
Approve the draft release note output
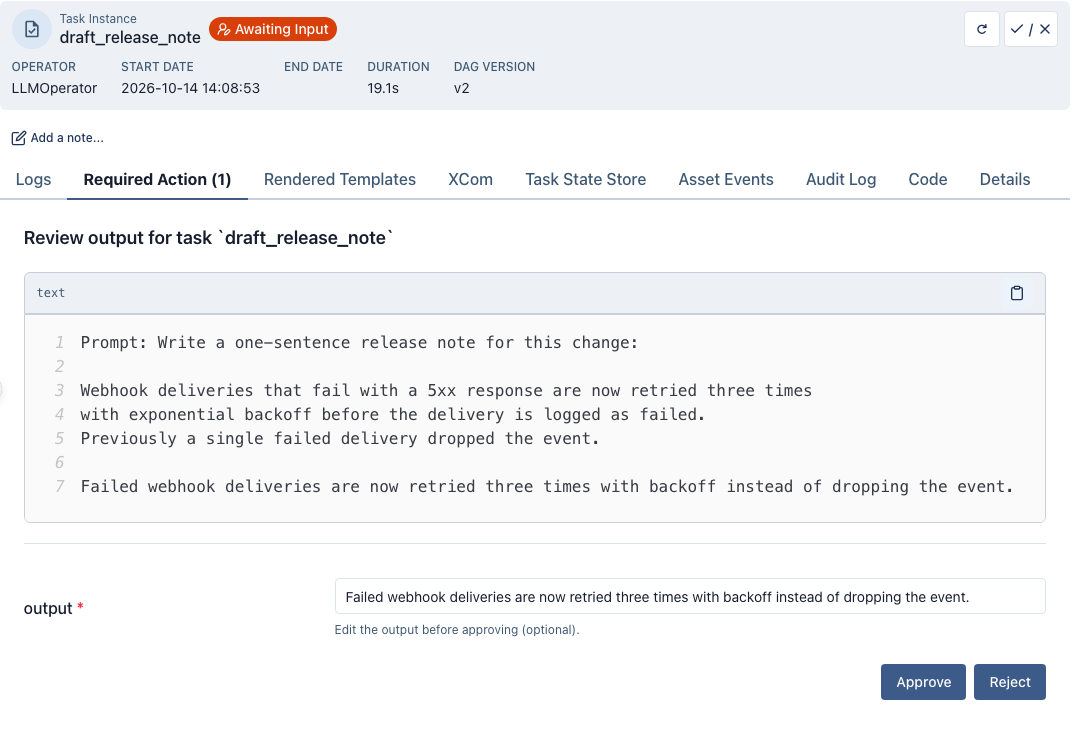click(x=923, y=682)
